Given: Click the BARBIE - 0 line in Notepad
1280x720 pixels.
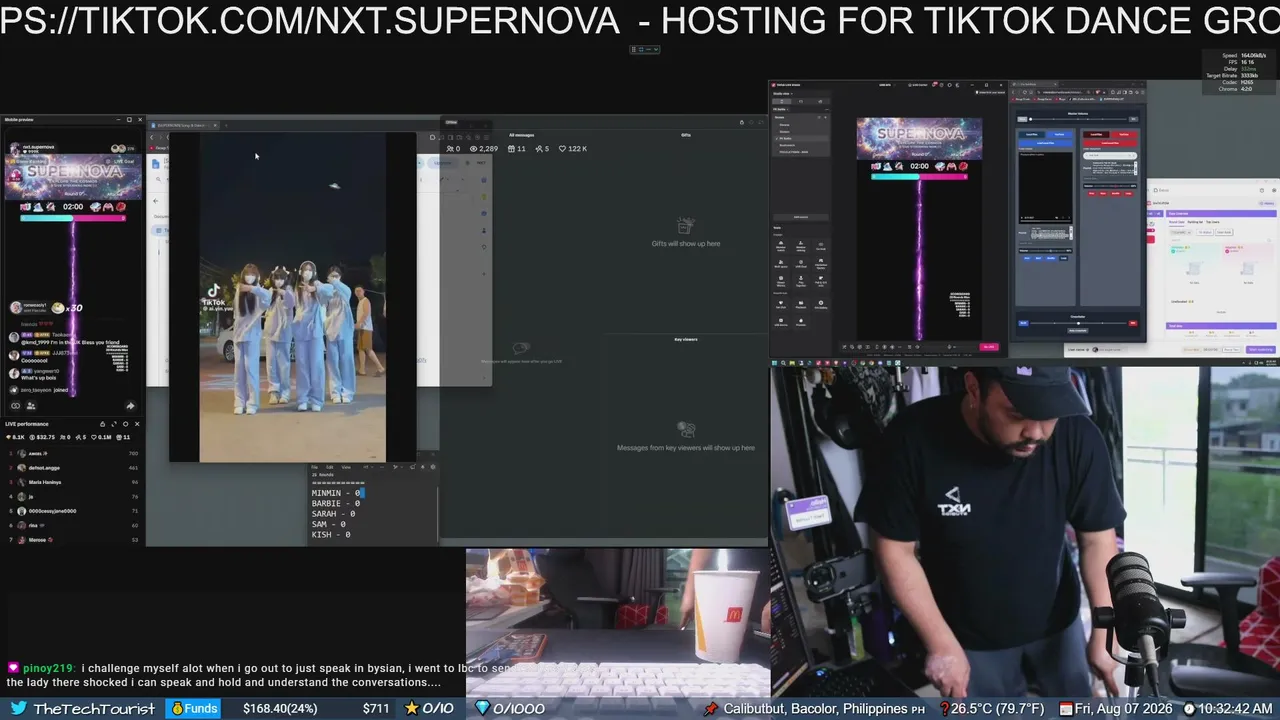Looking at the screenshot, I should (336, 503).
